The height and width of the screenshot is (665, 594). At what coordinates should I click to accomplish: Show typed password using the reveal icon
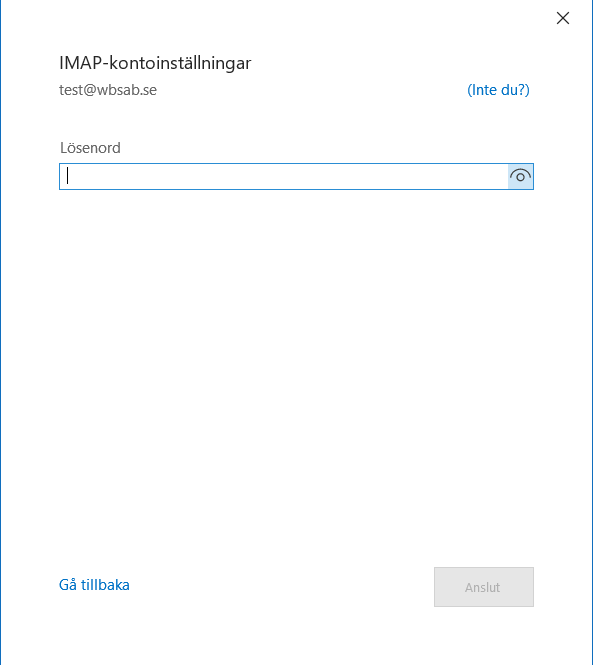[520, 176]
